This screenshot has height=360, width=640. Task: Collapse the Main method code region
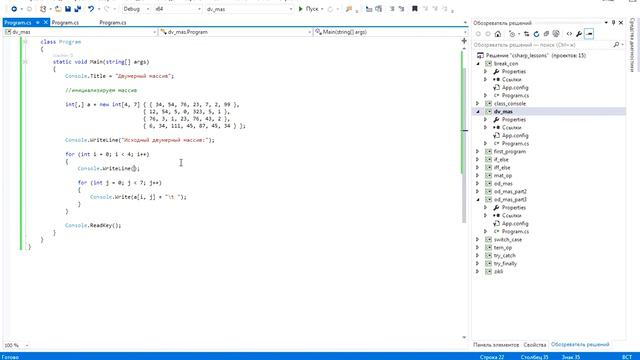pos(25,62)
